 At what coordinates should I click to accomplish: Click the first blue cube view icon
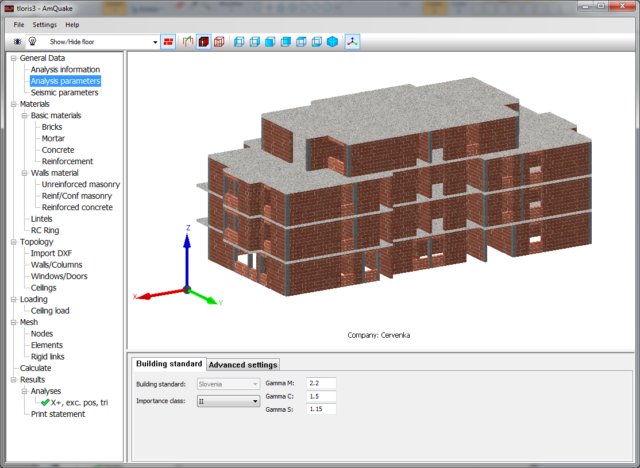coord(239,42)
